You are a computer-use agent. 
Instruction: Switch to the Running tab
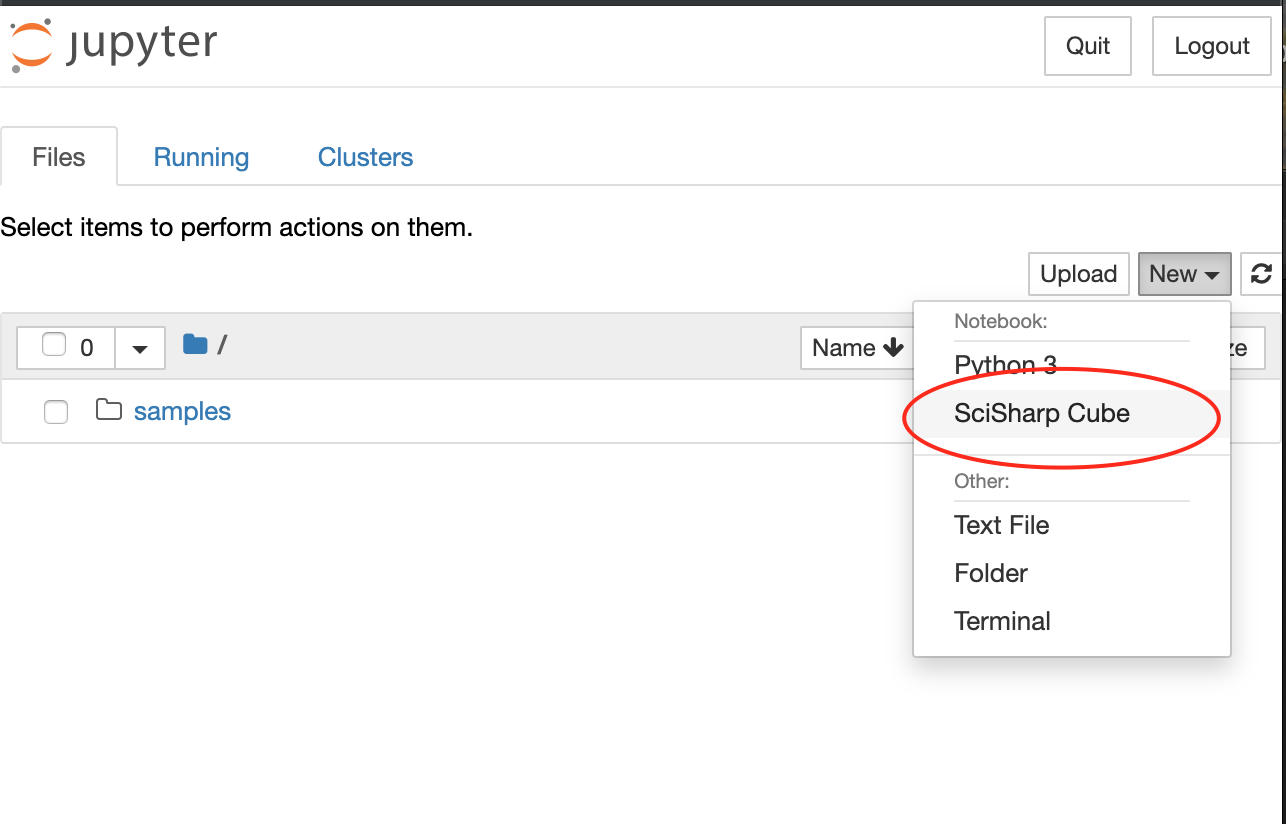click(201, 157)
